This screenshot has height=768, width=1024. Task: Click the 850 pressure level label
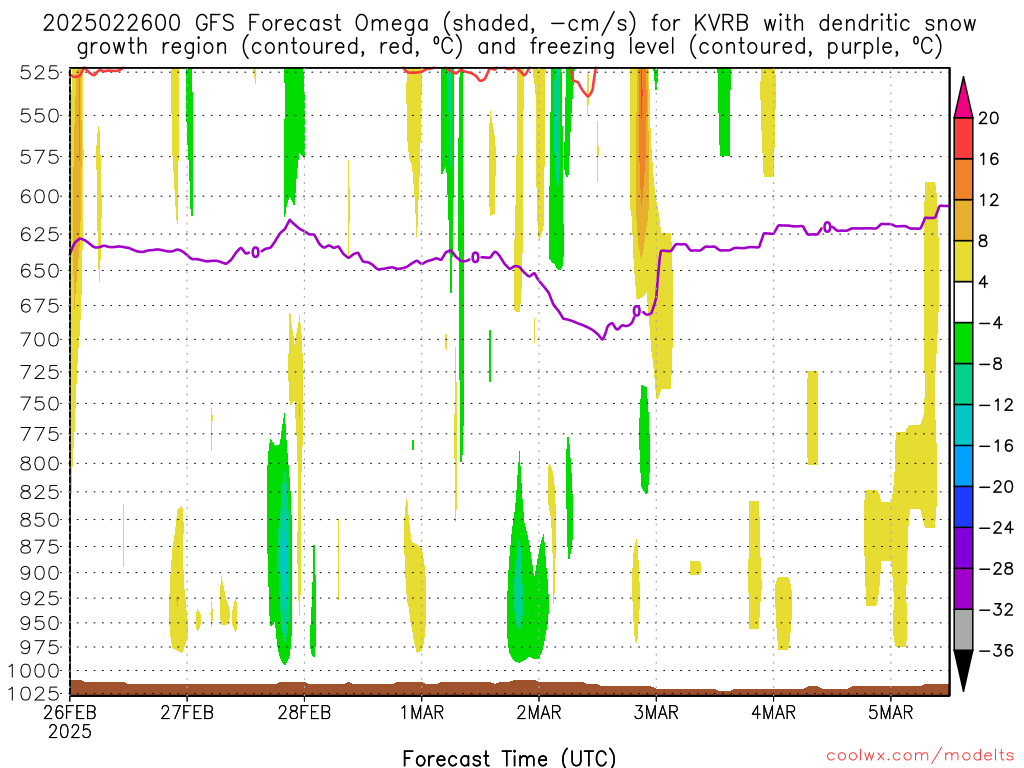click(40, 520)
